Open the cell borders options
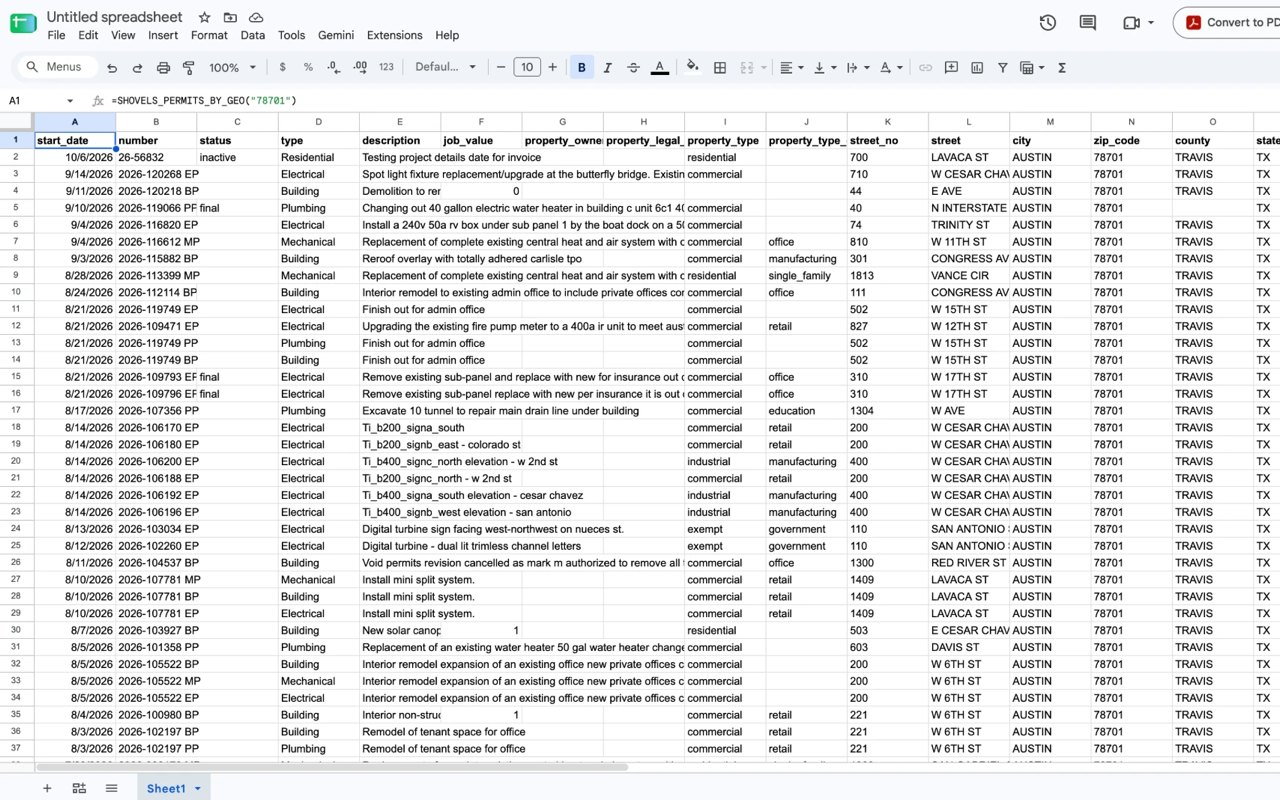The width and height of the screenshot is (1280, 800). [x=720, y=68]
